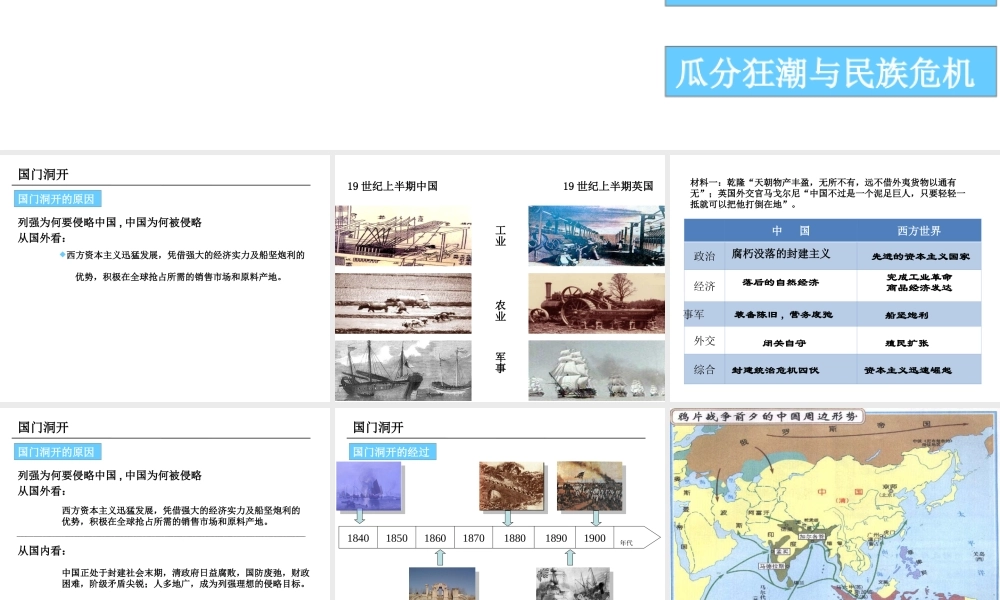The height and width of the screenshot is (600, 1000).
Task: Click the 1880 marker on the timeline
Action: tap(515, 538)
